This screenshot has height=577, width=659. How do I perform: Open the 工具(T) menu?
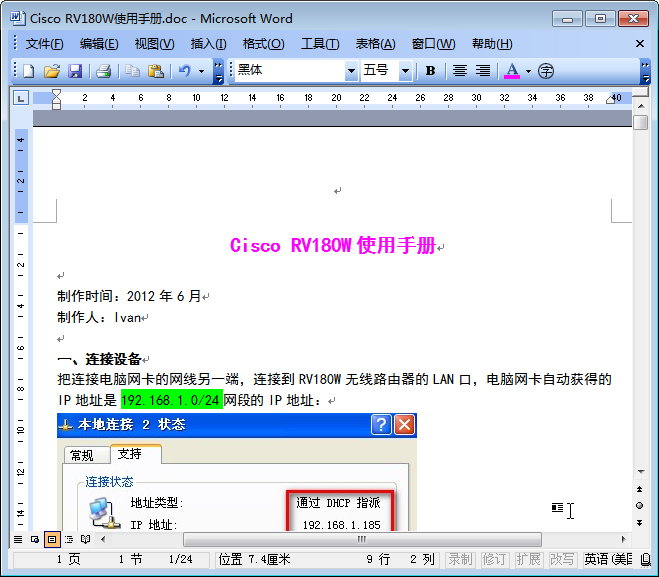(320, 44)
